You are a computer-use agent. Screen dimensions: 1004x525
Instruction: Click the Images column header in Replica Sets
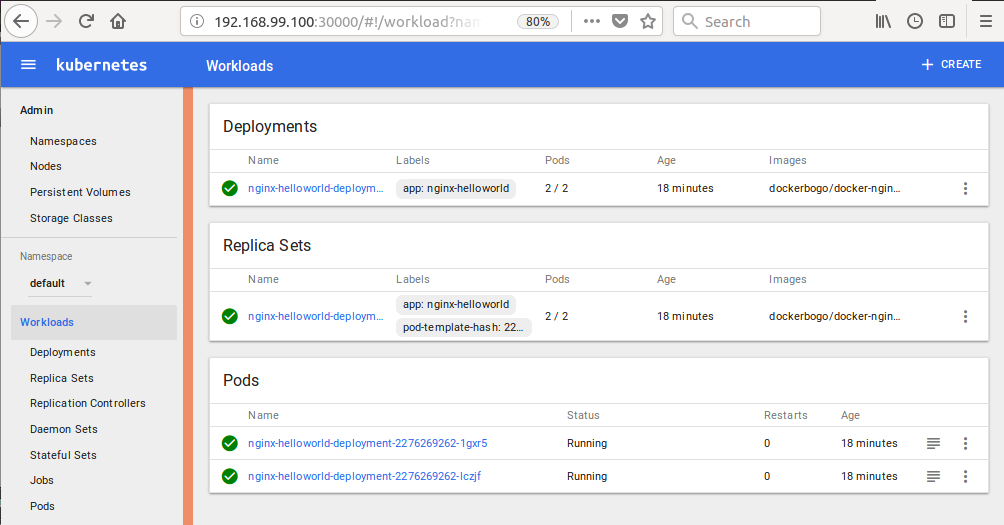pos(788,279)
